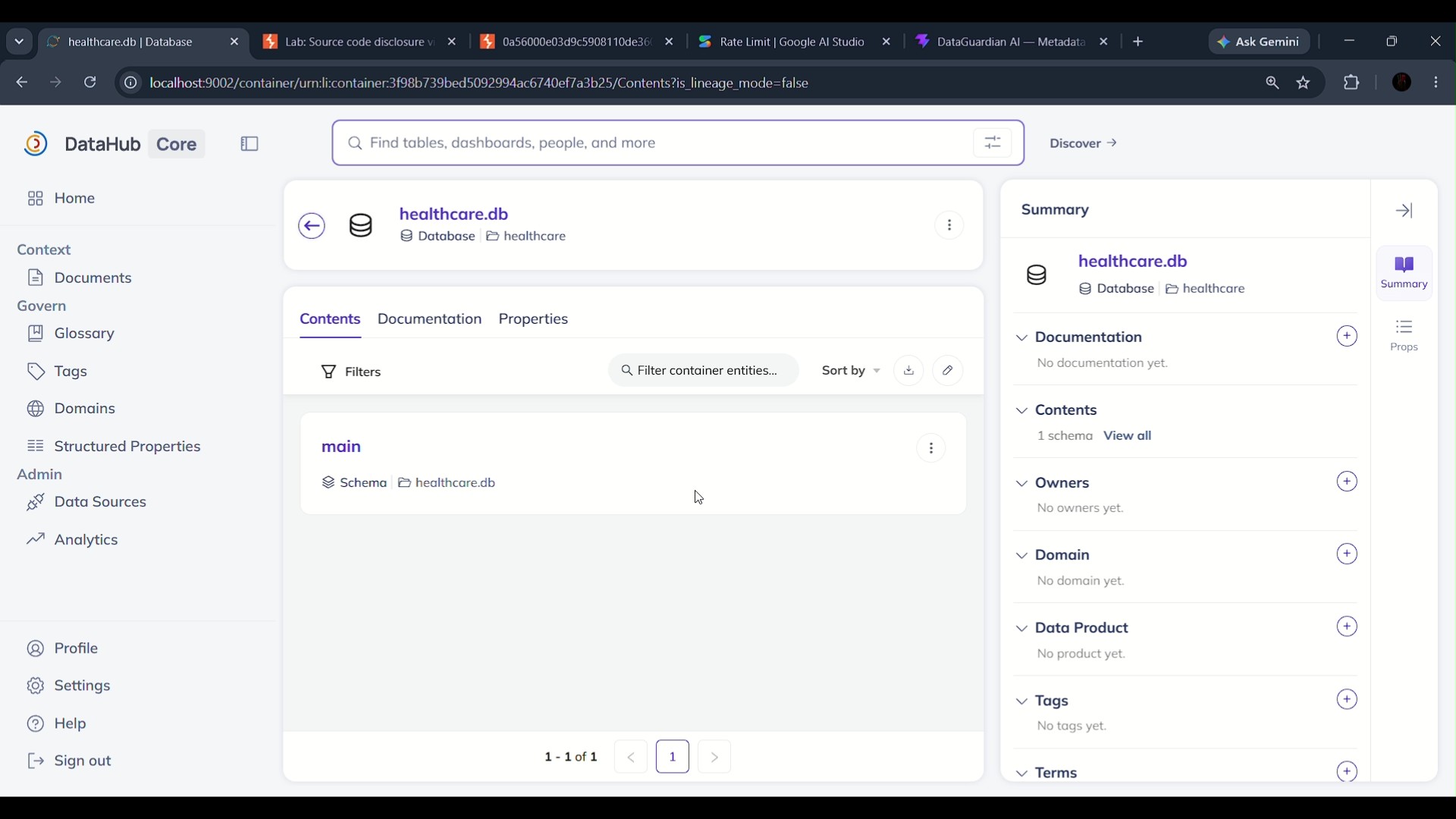Close the healthcare.db browser tab
The height and width of the screenshot is (819, 1456).
coord(234,42)
